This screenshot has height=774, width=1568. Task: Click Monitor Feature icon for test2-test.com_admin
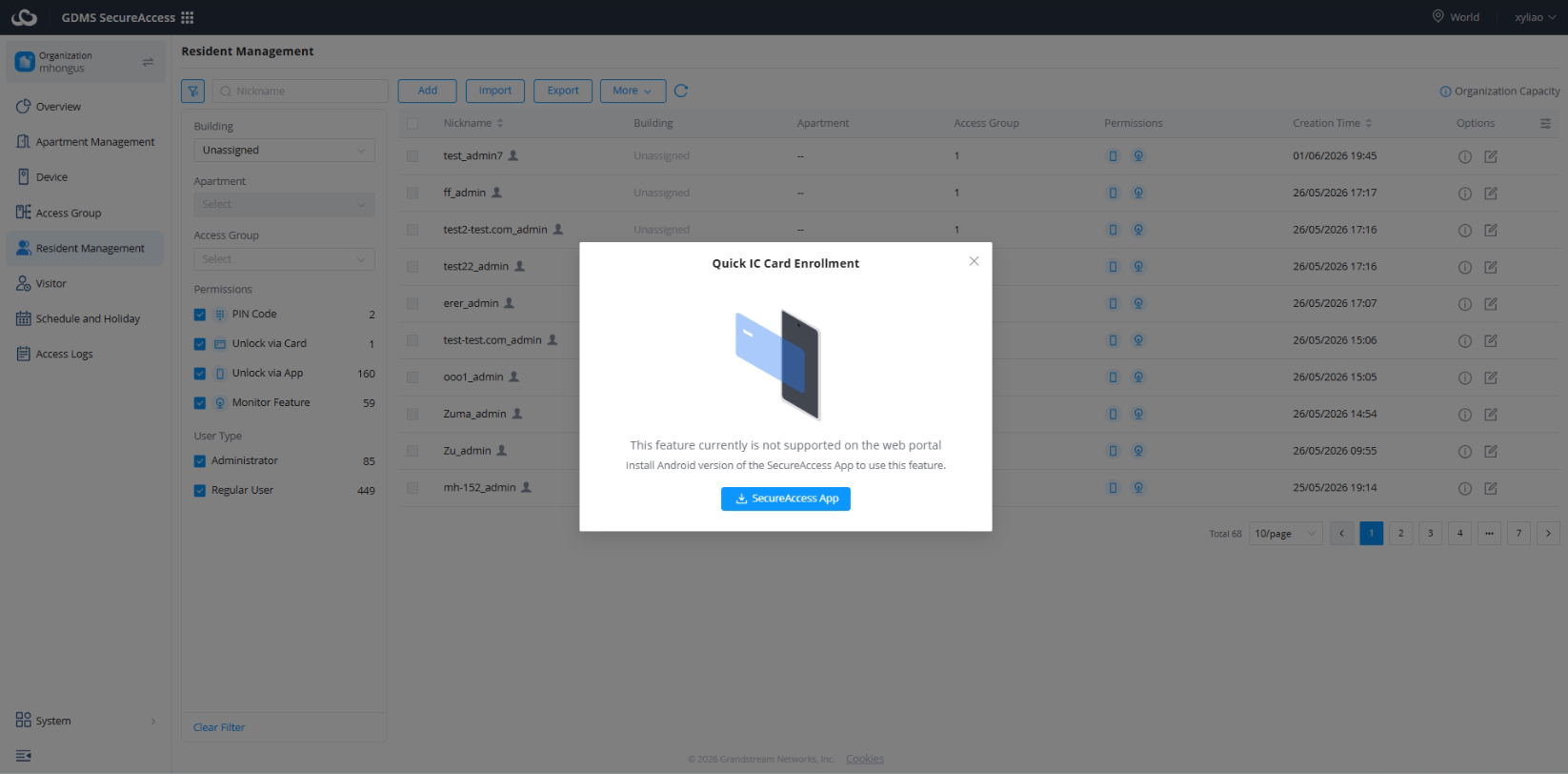1138,230
